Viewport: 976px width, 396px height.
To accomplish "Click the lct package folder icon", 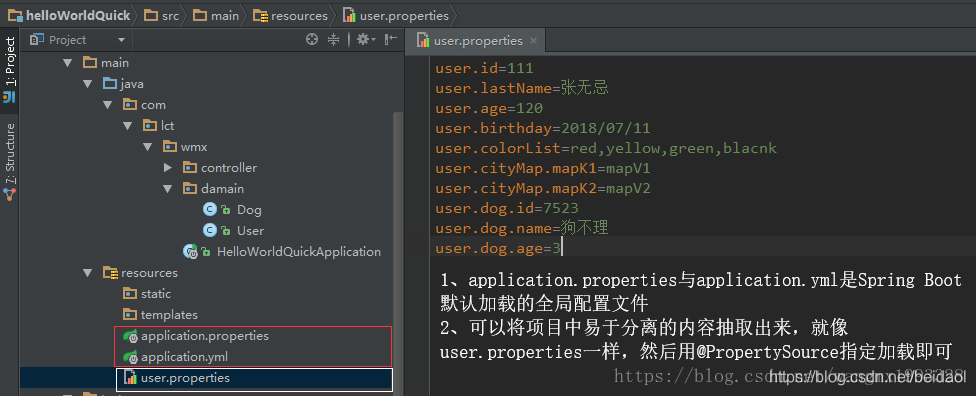I will click(x=150, y=126).
